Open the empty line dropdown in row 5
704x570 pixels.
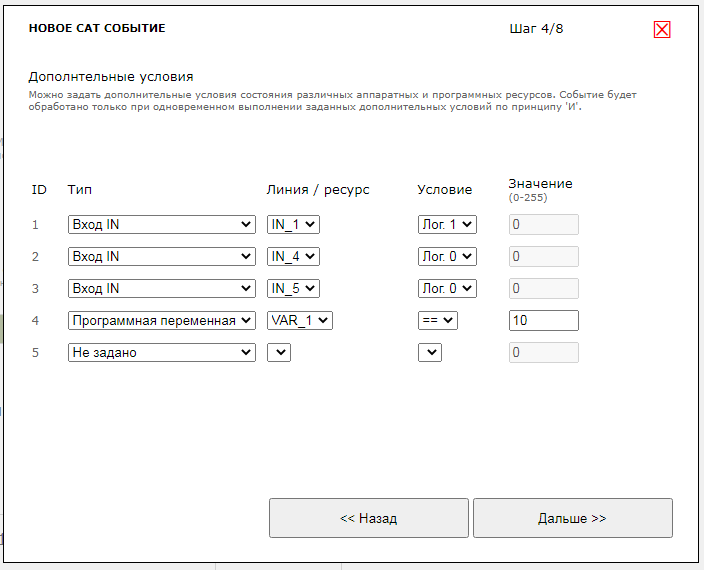click(x=279, y=353)
